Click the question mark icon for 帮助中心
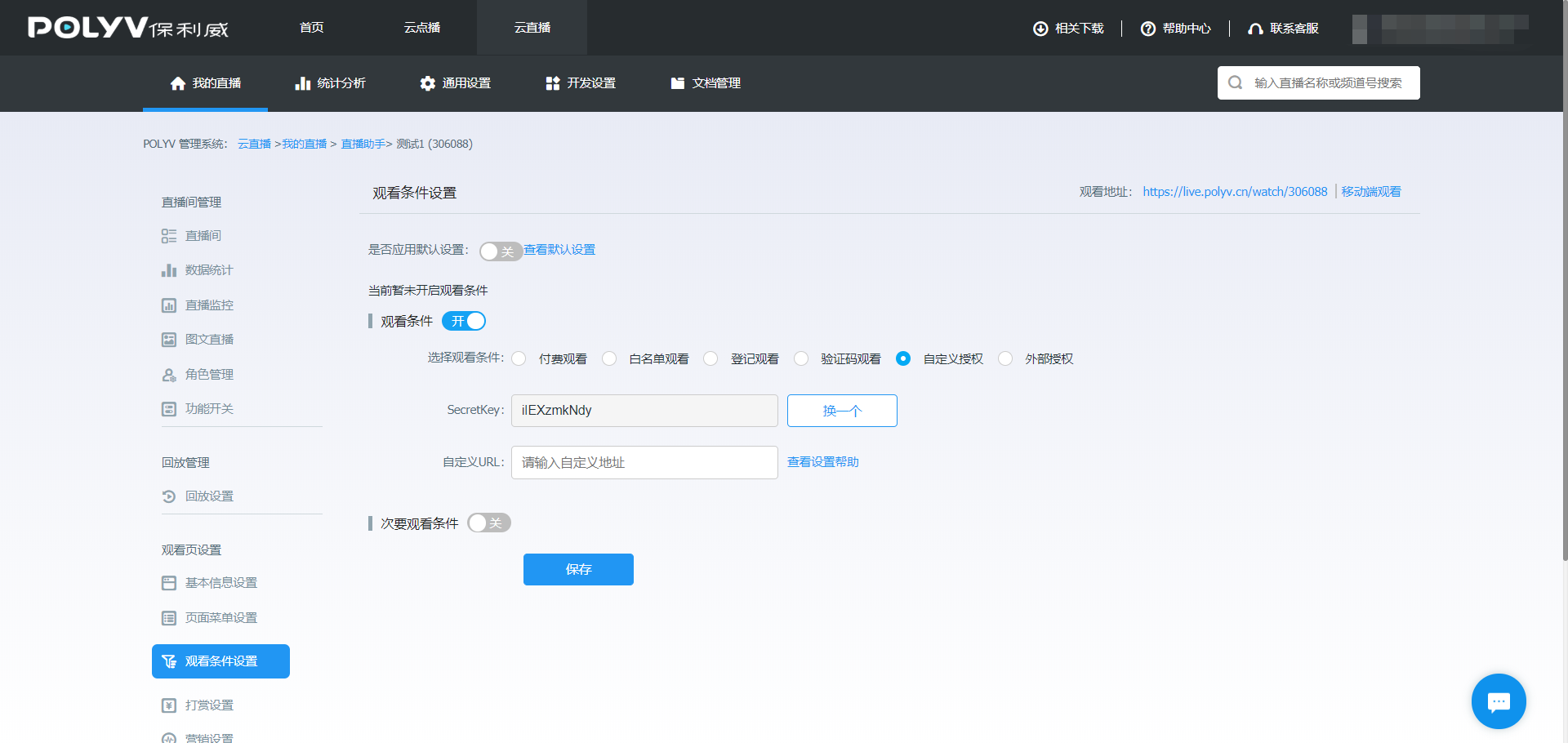This screenshot has width=1568, height=743. 1148,29
